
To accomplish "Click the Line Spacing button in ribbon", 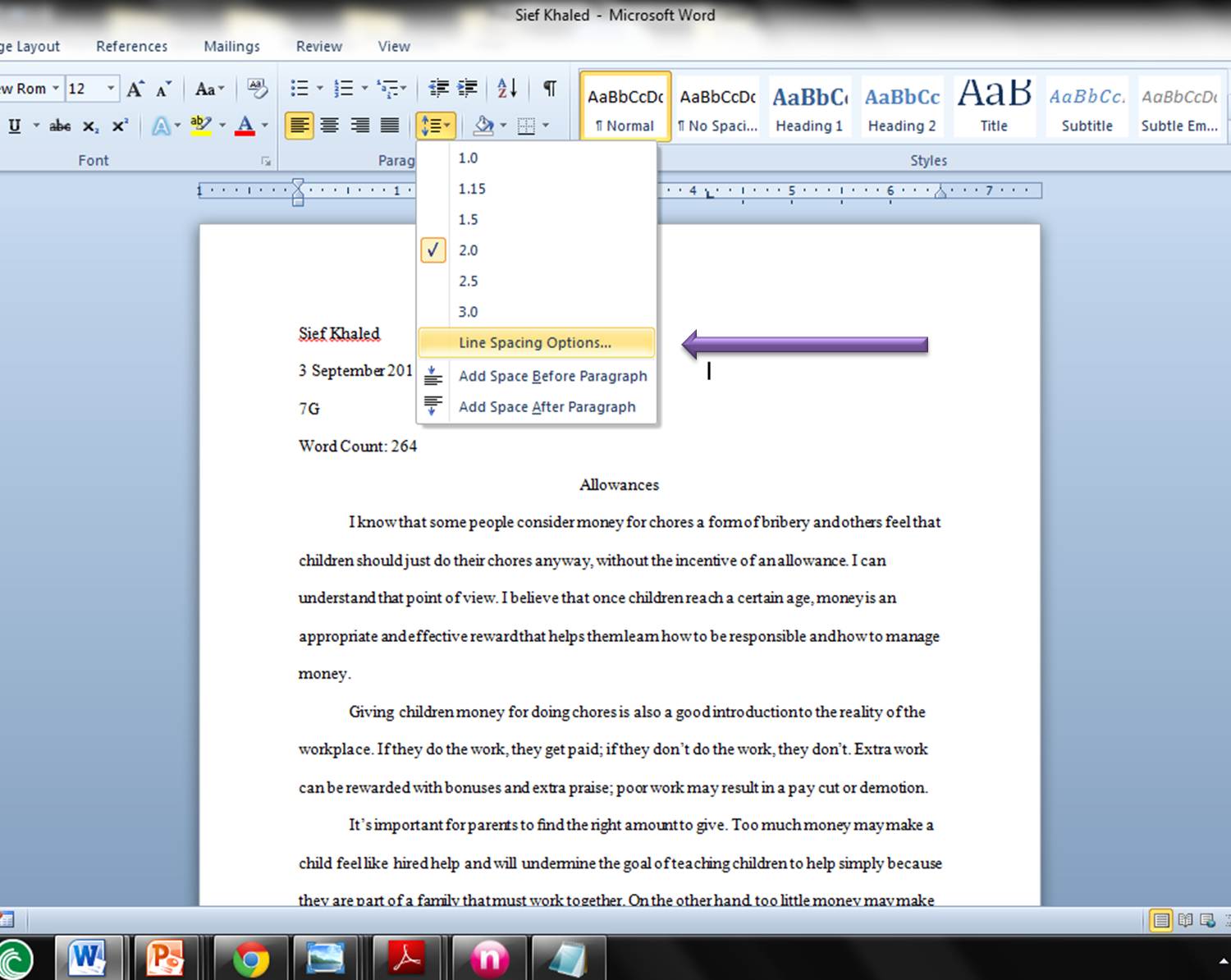I will 435,126.
